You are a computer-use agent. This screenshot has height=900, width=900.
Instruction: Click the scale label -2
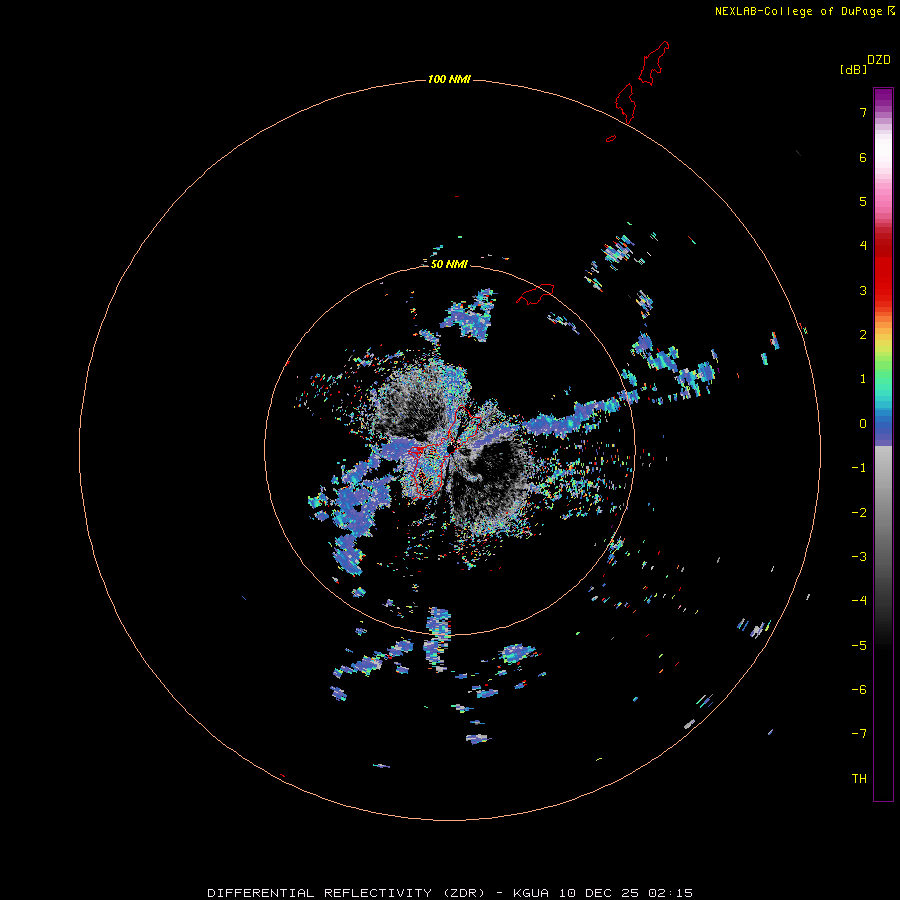(x=859, y=513)
